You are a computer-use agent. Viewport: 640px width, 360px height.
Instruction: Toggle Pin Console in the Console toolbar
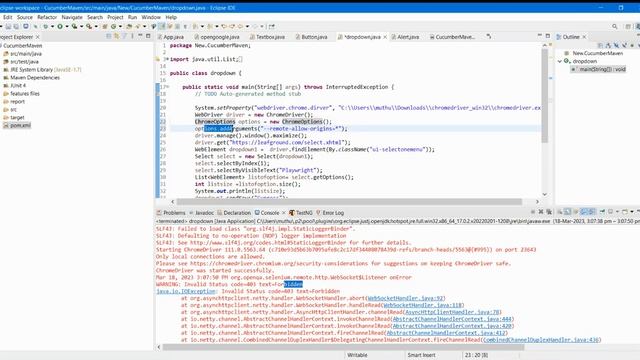pyautogui.click(x=602, y=212)
